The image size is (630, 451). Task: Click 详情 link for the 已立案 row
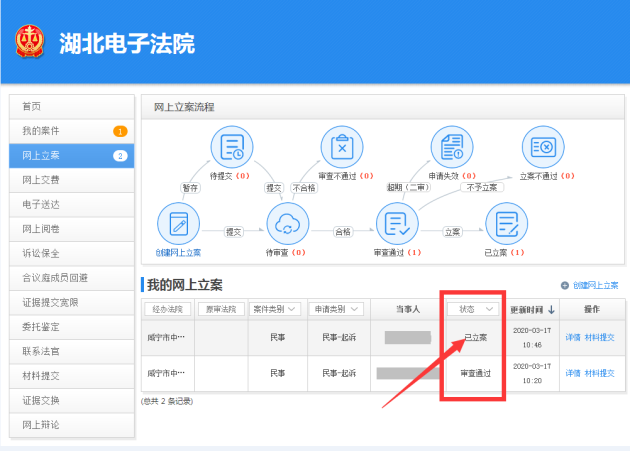point(573,337)
